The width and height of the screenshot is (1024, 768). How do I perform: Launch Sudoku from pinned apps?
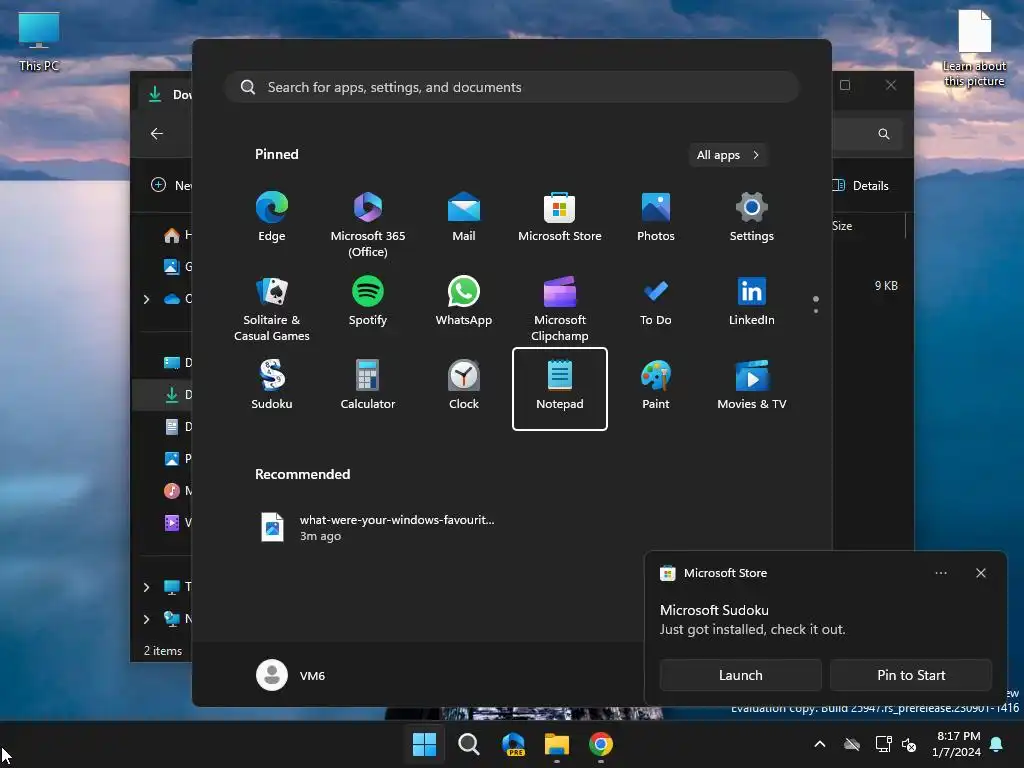coord(272,385)
